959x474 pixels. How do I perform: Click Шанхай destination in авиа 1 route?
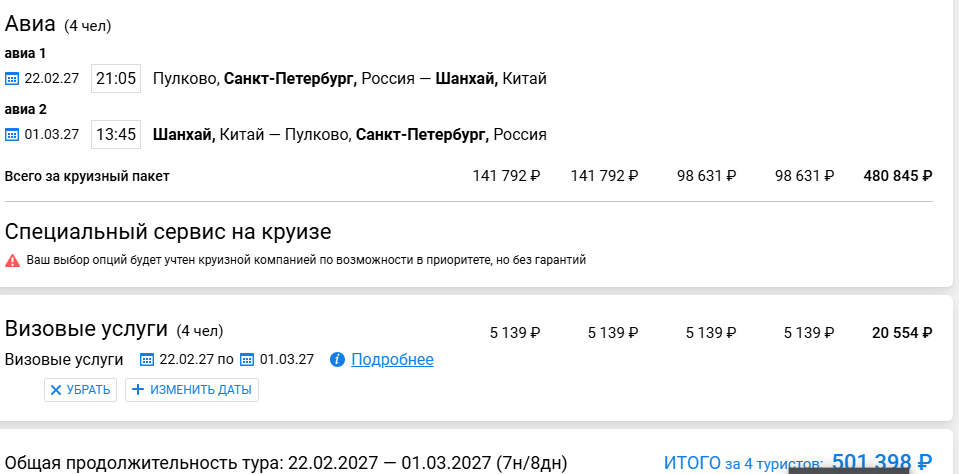(x=467, y=79)
